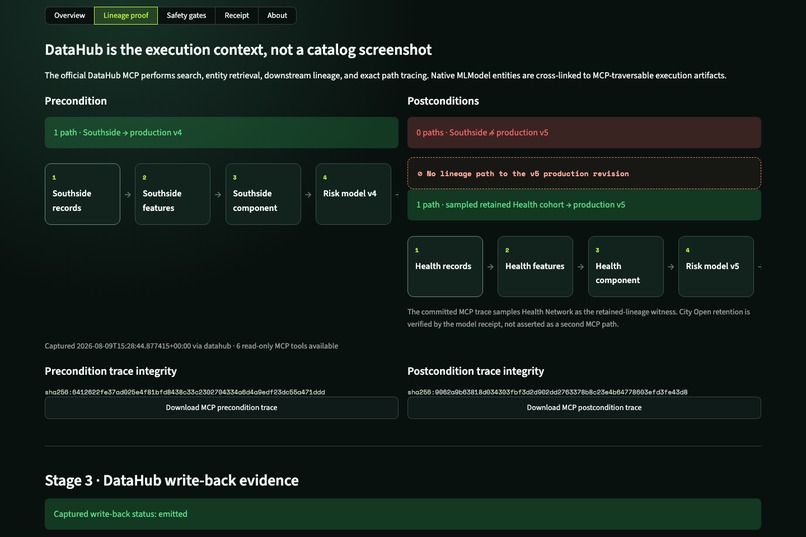Image resolution: width=806 pixels, height=537 pixels.
Task: Select the Health features step card
Action: (x=535, y=266)
